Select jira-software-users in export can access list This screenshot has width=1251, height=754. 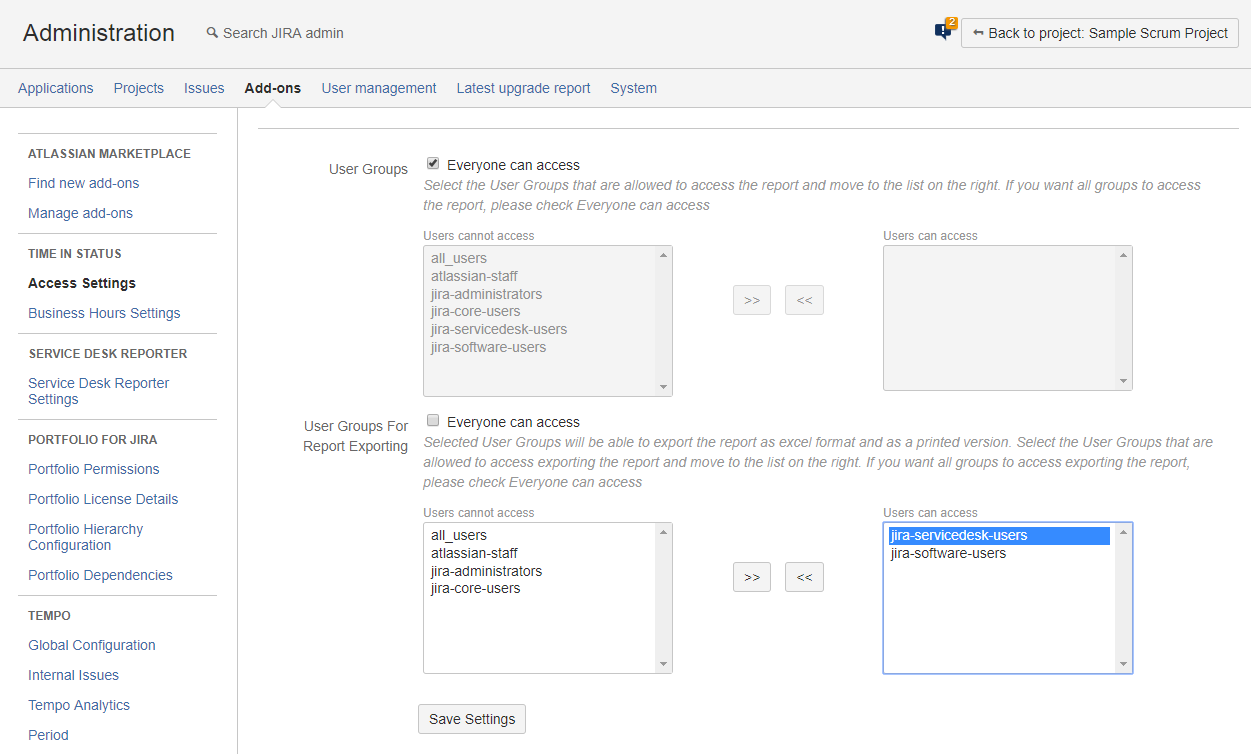(x=948, y=553)
